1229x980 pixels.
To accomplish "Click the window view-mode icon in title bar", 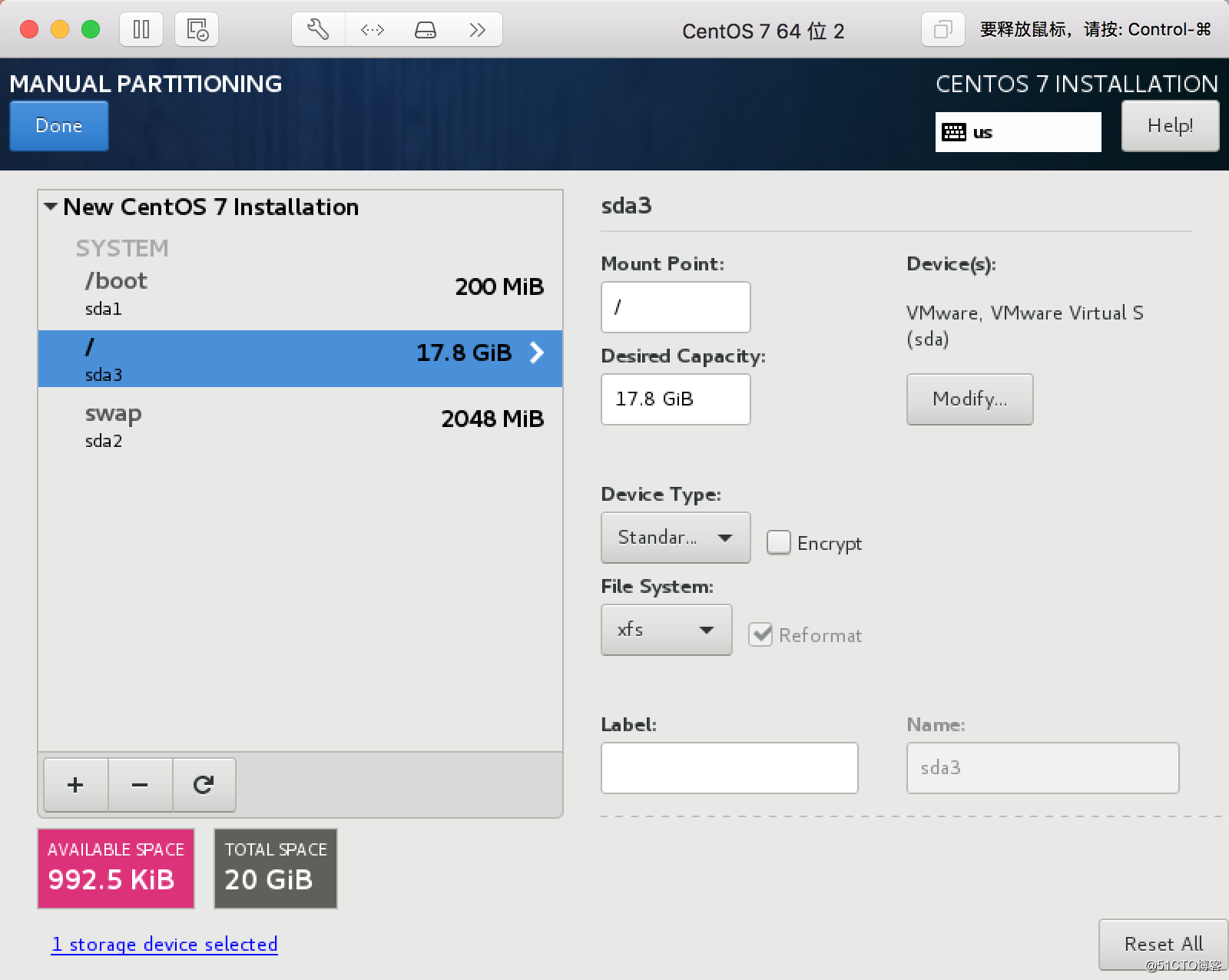I will [x=942, y=30].
